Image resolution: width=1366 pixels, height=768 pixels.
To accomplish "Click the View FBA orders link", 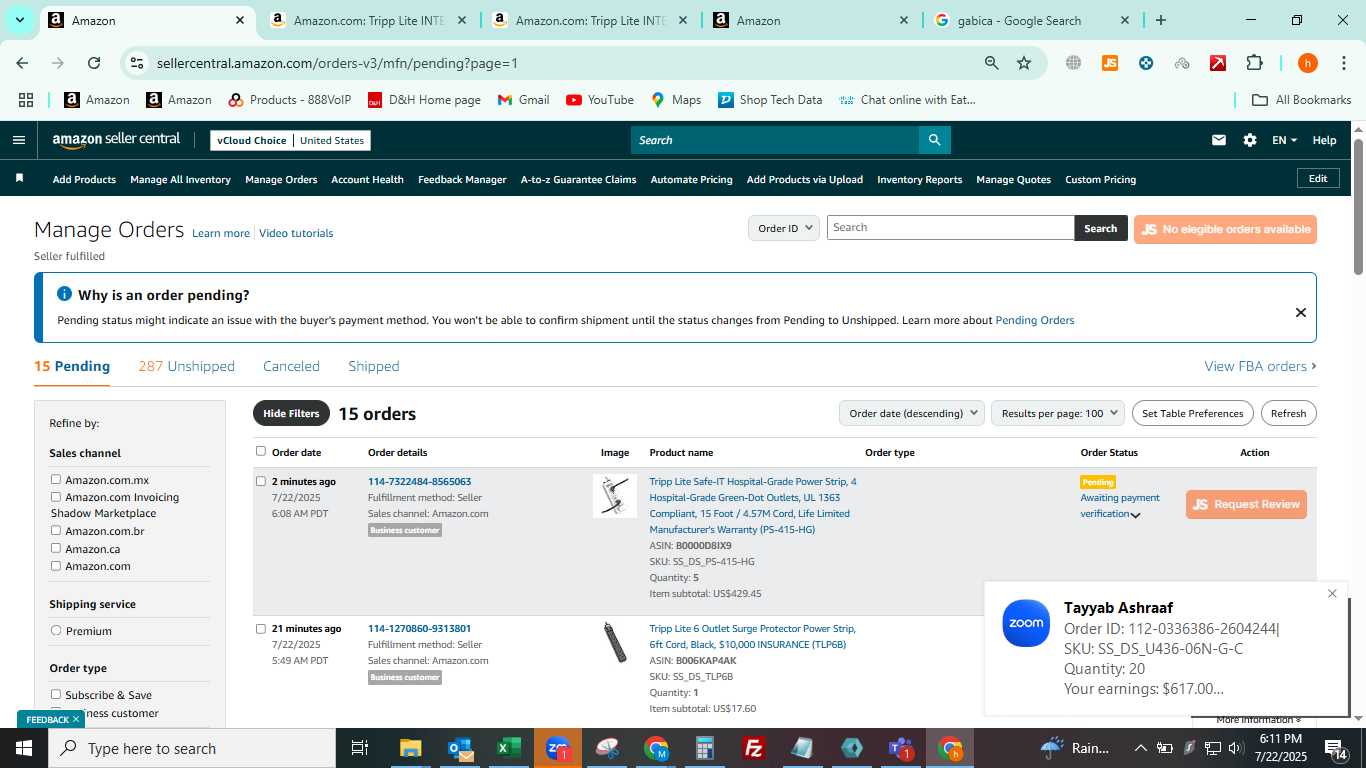I will pyautogui.click(x=1260, y=366).
